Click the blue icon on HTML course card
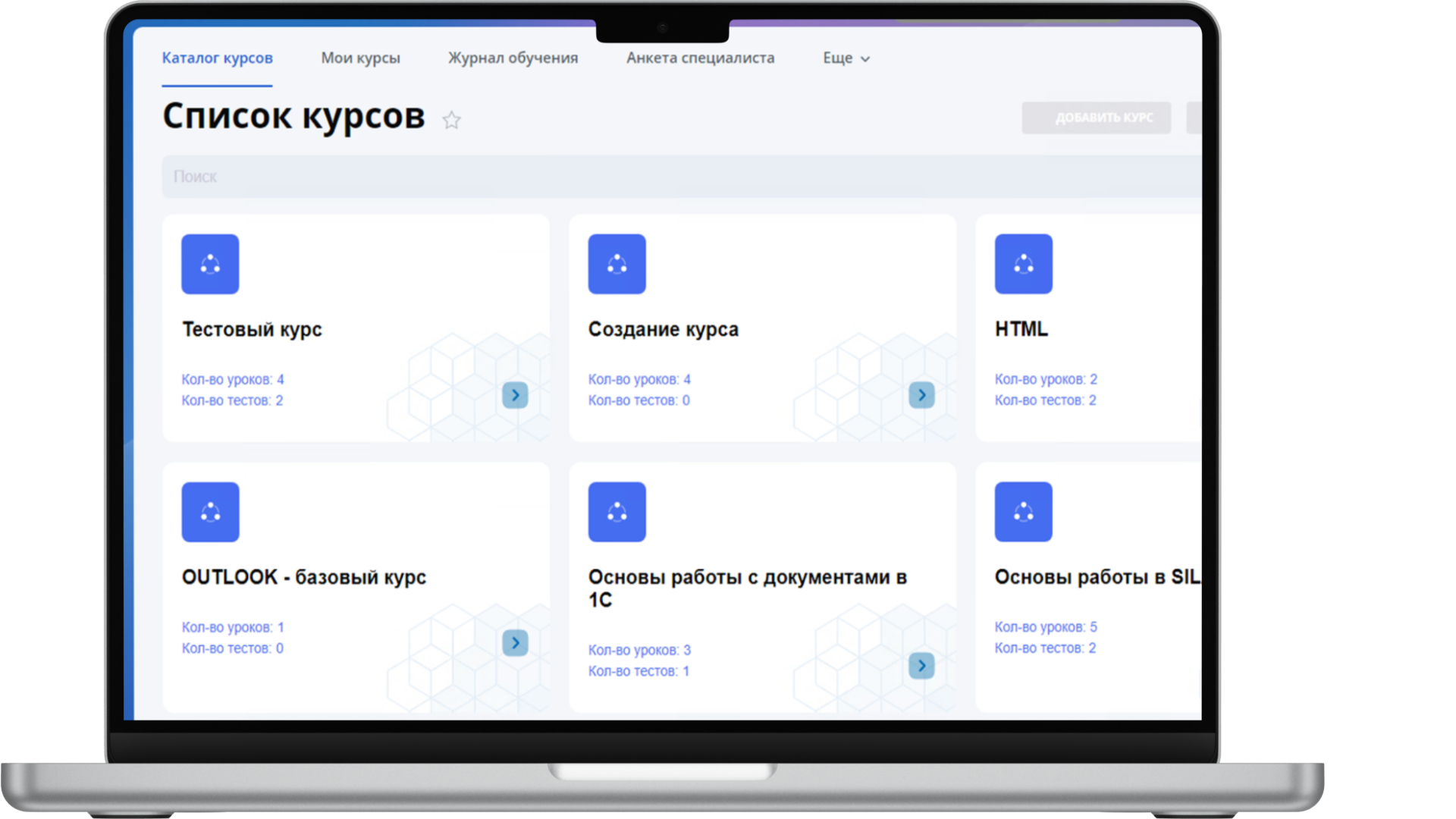Image resolution: width=1456 pixels, height=819 pixels. 1023,264
